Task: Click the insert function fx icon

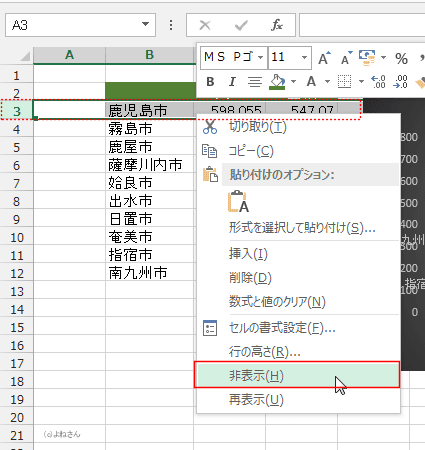Action: (x=277, y=25)
